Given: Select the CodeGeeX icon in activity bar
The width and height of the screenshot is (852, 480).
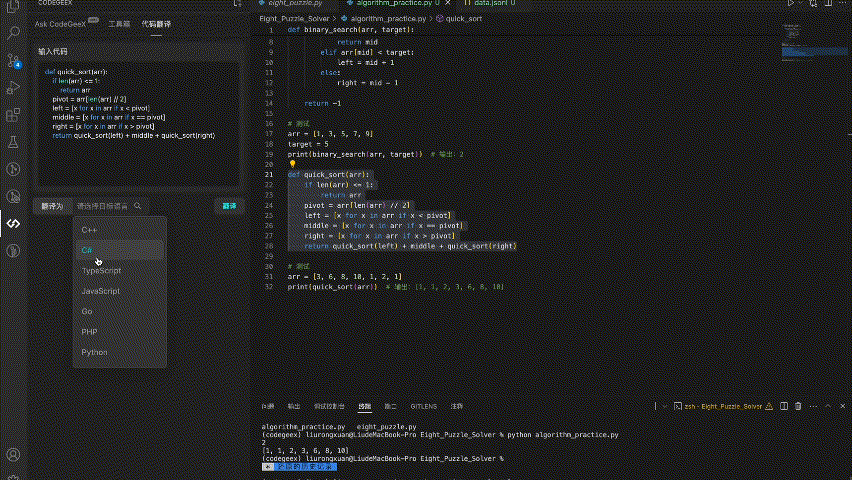Looking at the screenshot, I should click(x=14, y=223).
